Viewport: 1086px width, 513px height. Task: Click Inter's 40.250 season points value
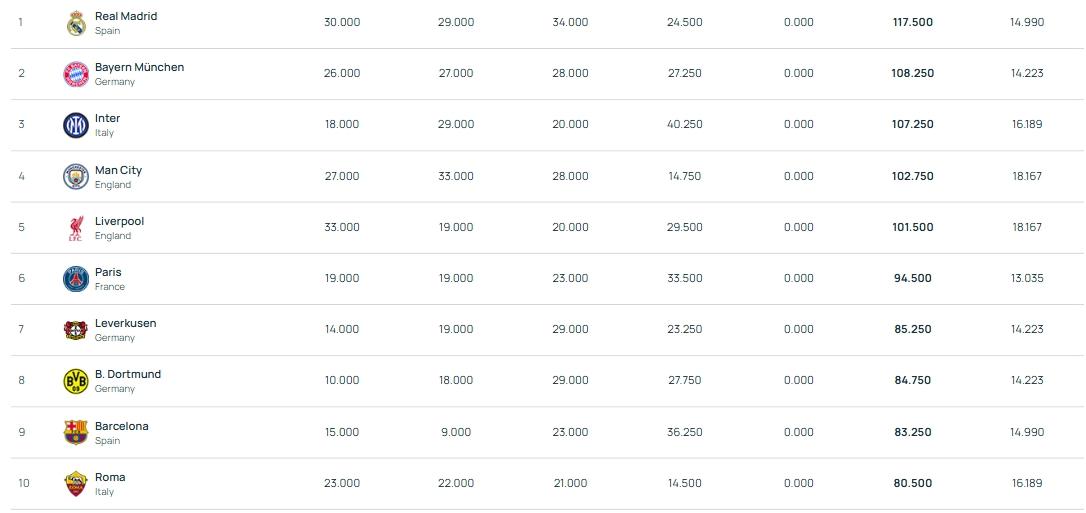pyautogui.click(x=684, y=125)
